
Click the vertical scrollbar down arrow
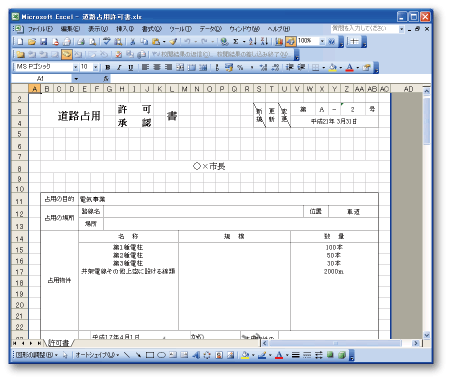427,335
